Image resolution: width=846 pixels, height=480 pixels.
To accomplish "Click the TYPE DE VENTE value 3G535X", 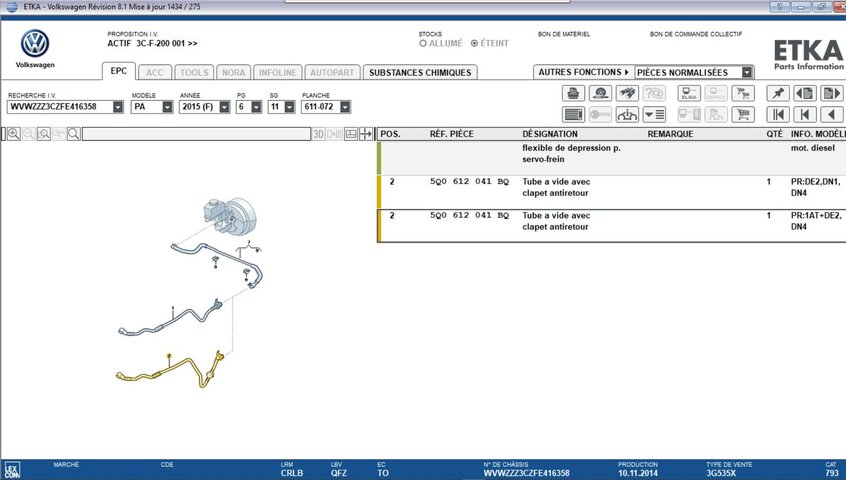I will [721, 473].
